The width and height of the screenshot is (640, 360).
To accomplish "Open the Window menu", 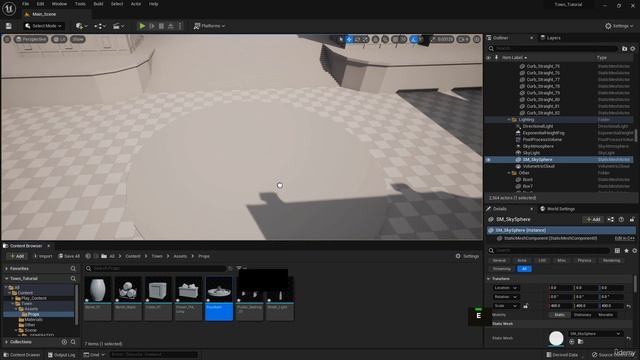I will click(x=59, y=4).
